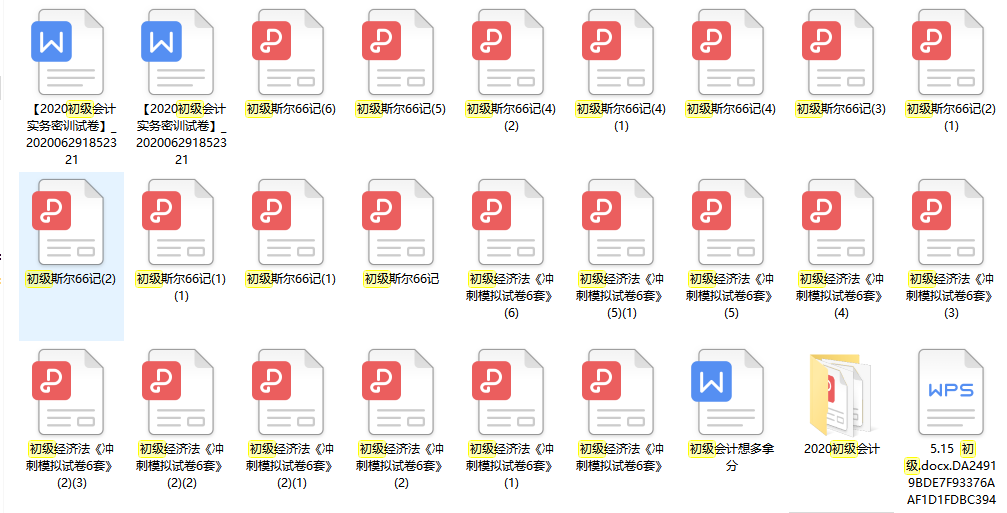This screenshot has width=1007, height=513.
Task: Click the label 初级经济法《冲刺模拟试卷6套》(6)
Action: click(511, 296)
